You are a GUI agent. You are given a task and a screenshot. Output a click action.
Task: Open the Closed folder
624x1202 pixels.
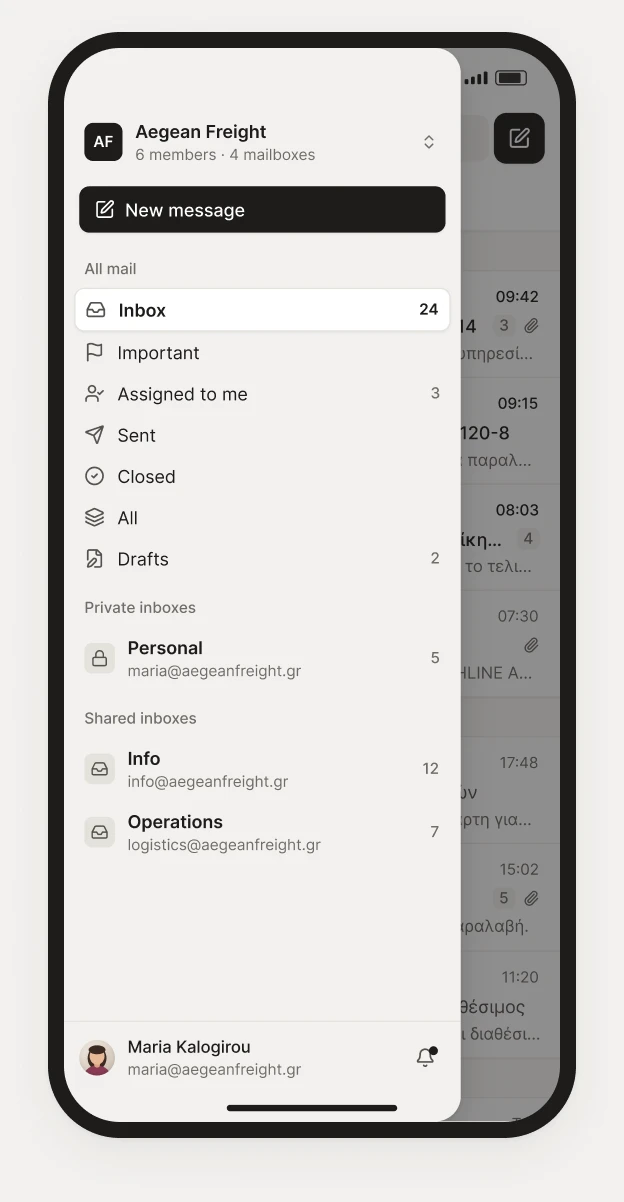(262, 477)
